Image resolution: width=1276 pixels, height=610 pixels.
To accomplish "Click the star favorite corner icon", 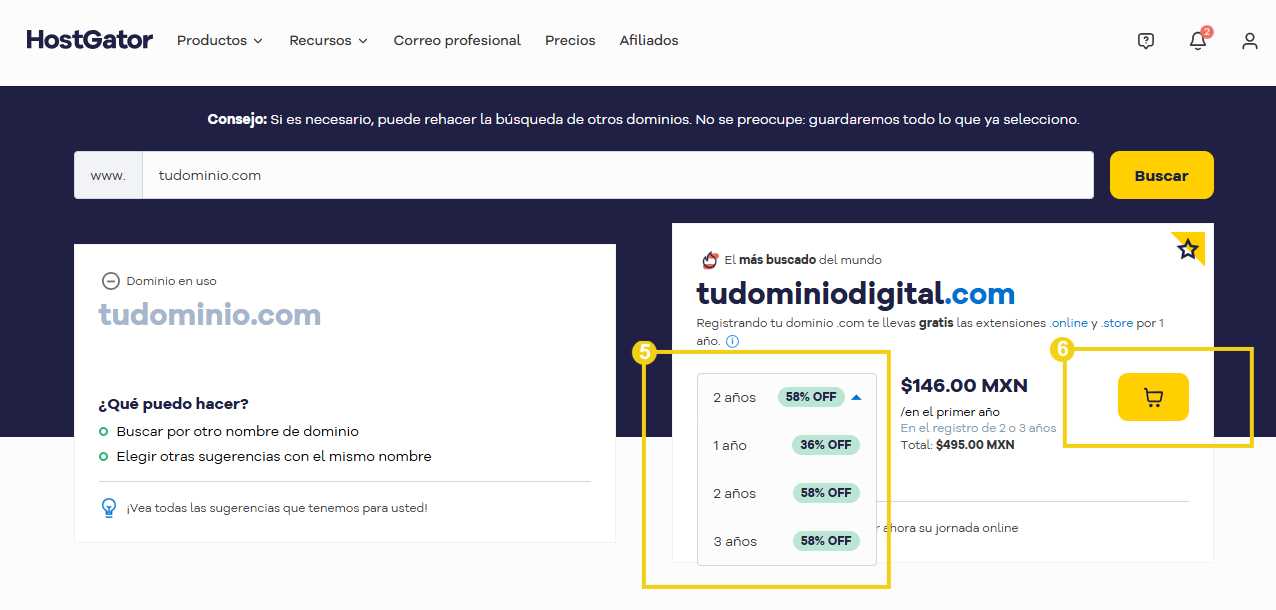I will click(x=1188, y=249).
